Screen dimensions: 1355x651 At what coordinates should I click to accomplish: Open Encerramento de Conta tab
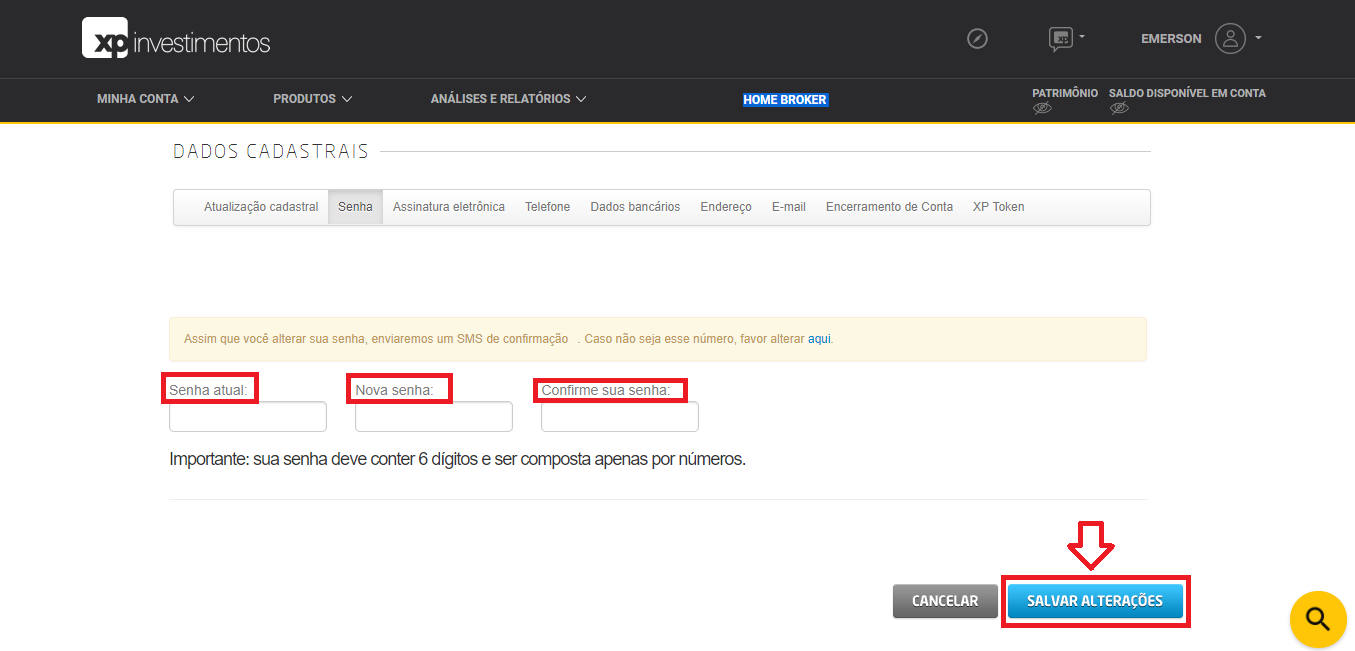point(889,207)
